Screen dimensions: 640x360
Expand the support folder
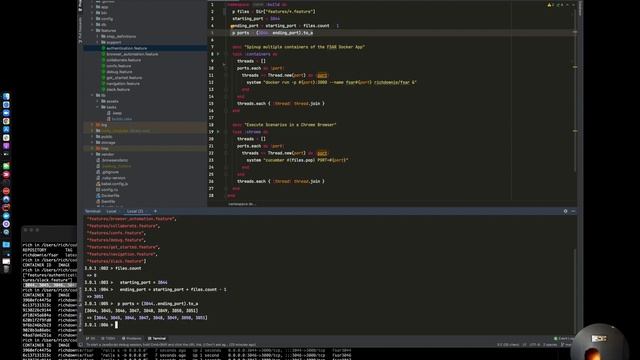[98, 42]
